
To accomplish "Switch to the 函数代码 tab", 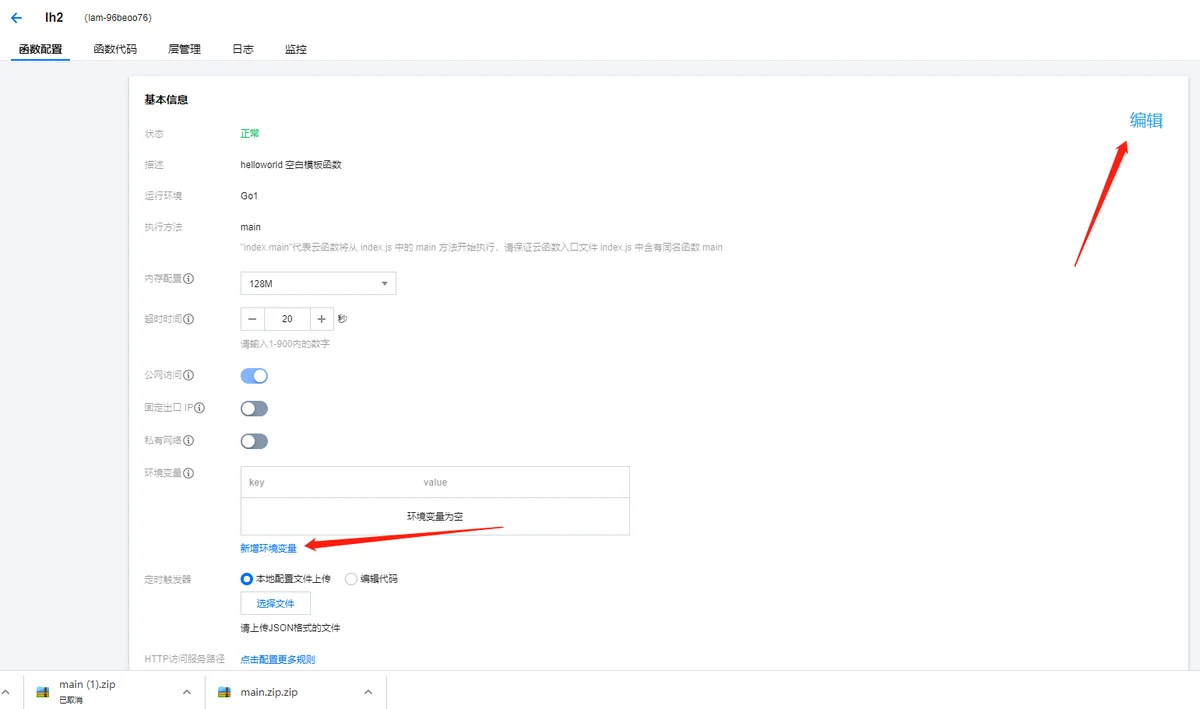I will click(x=115, y=49).
